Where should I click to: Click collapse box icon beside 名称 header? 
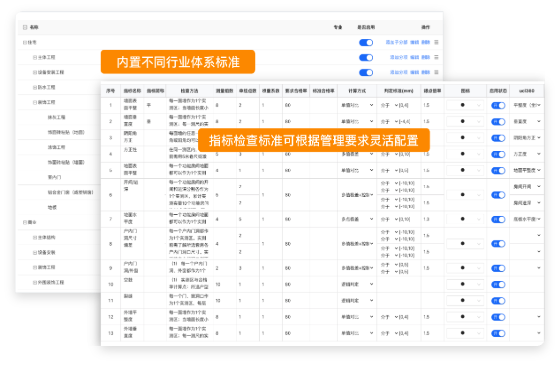[x=25, y=27]
